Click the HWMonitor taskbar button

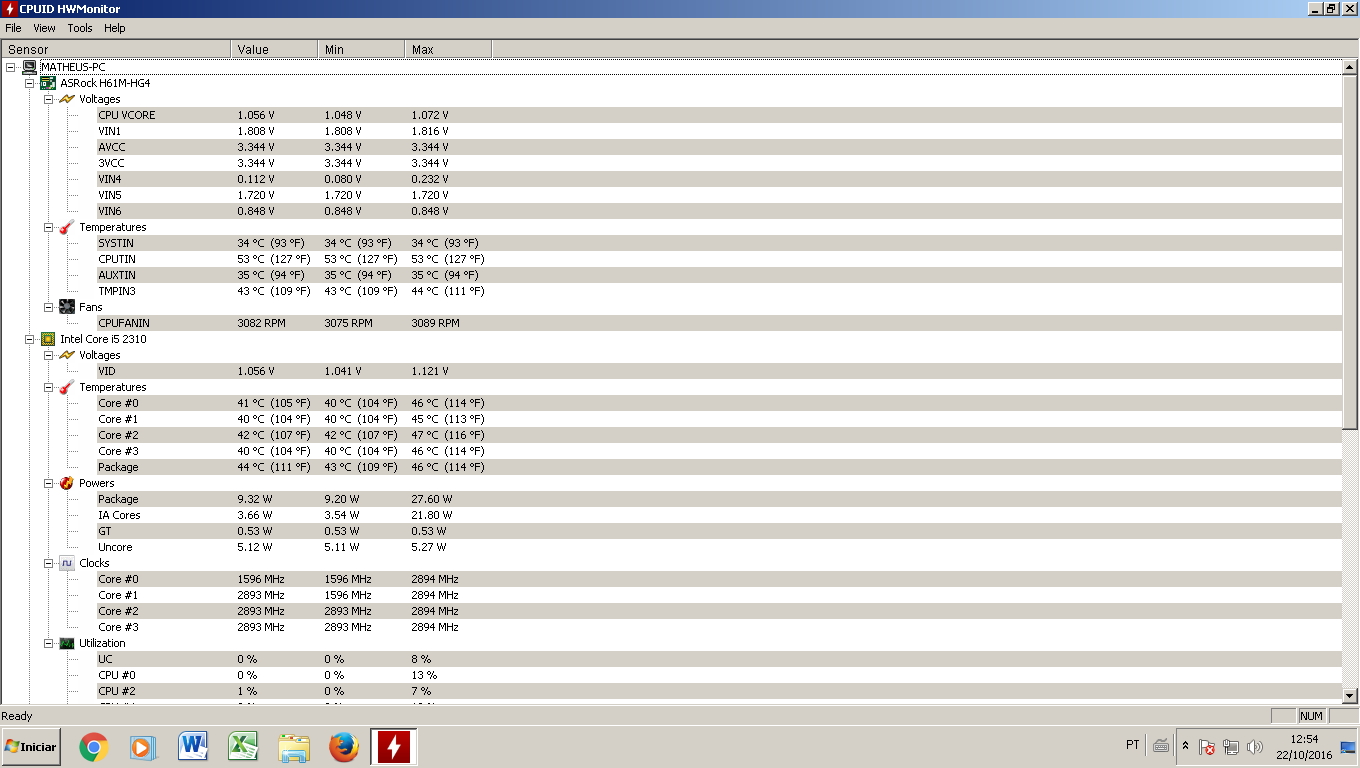pyautogui.click(x=393, y=747)
